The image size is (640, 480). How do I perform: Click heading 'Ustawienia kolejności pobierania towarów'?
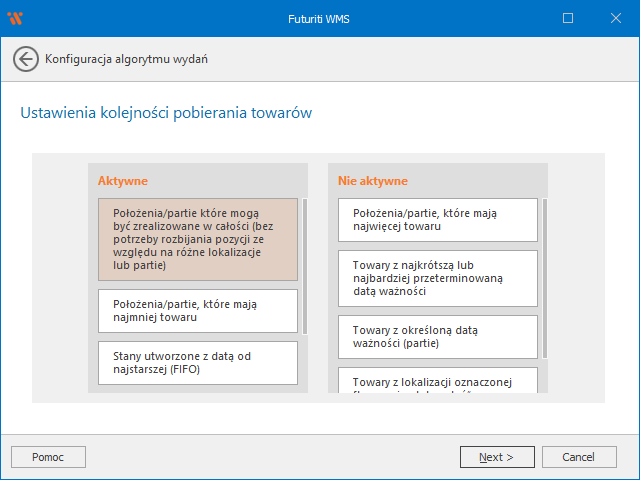click(165, 113)
